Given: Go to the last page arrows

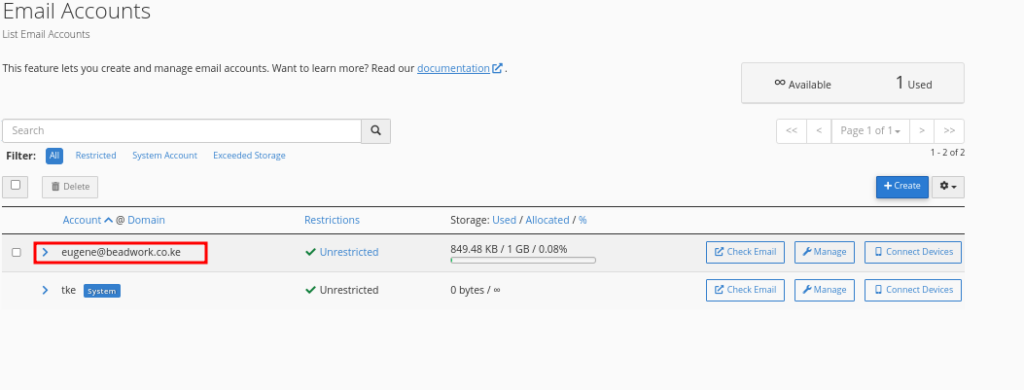Looking at the screenshot, I should coord(949,131).
